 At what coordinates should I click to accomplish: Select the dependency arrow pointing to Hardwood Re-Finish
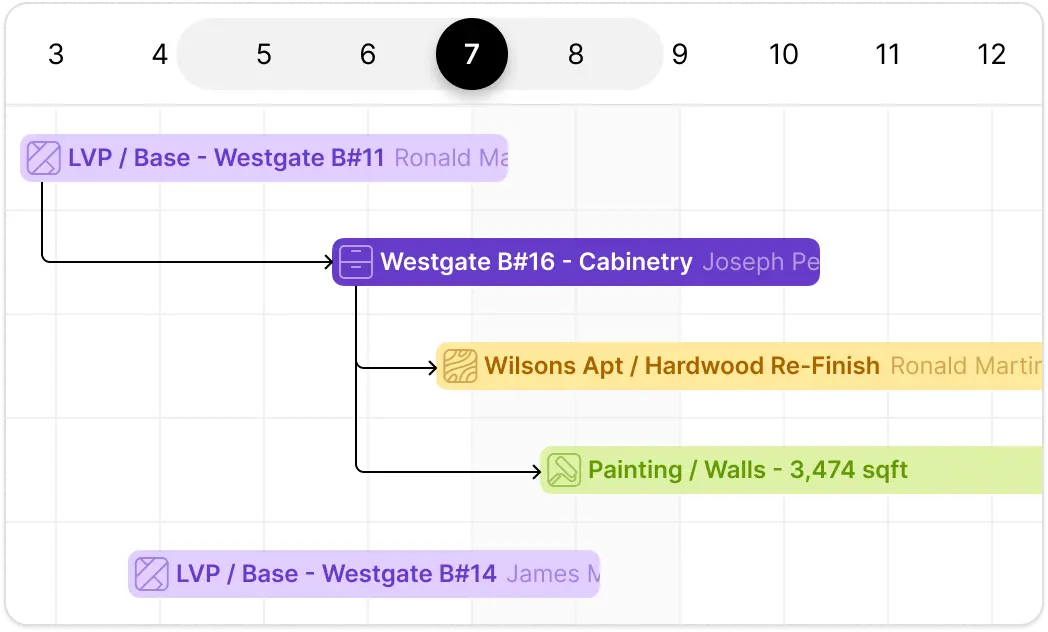(x=397, y=367)
